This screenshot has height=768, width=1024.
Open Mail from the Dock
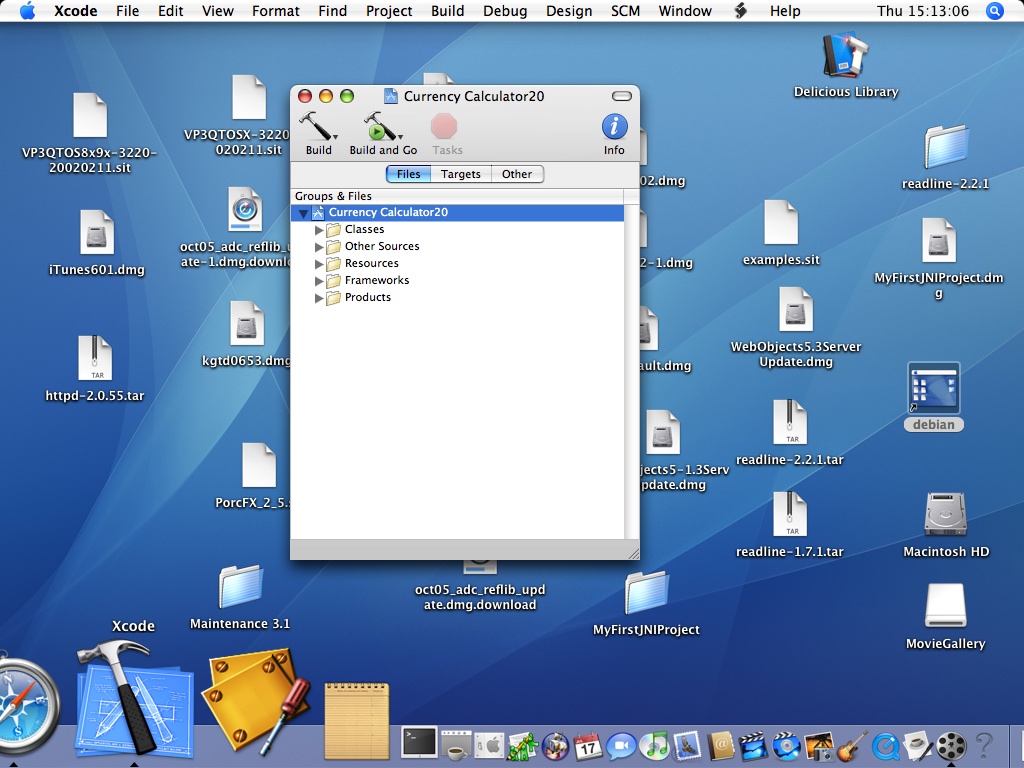click(x=688, y=745)
